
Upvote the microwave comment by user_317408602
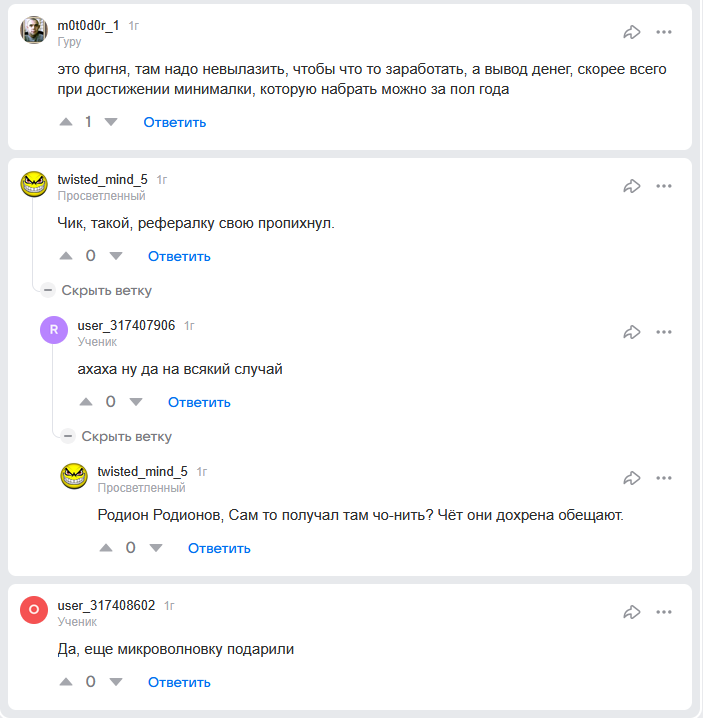(67, 682)
